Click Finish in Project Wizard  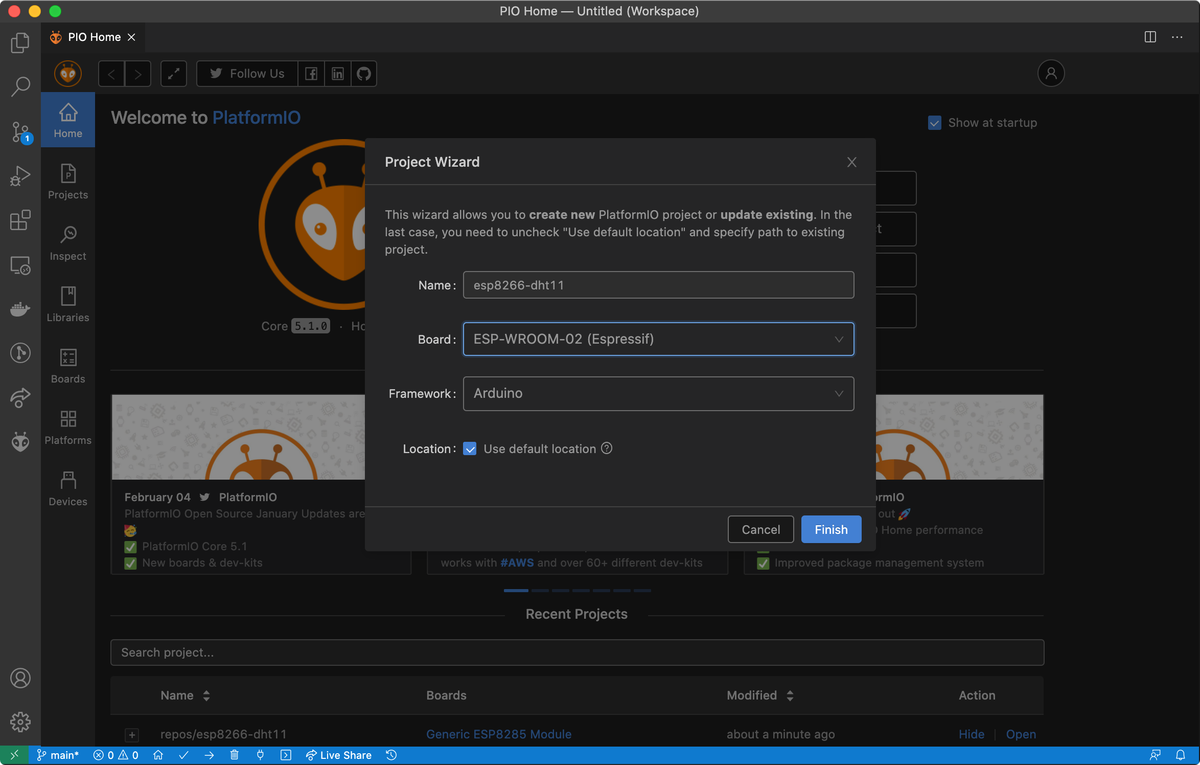coord(831,530)
